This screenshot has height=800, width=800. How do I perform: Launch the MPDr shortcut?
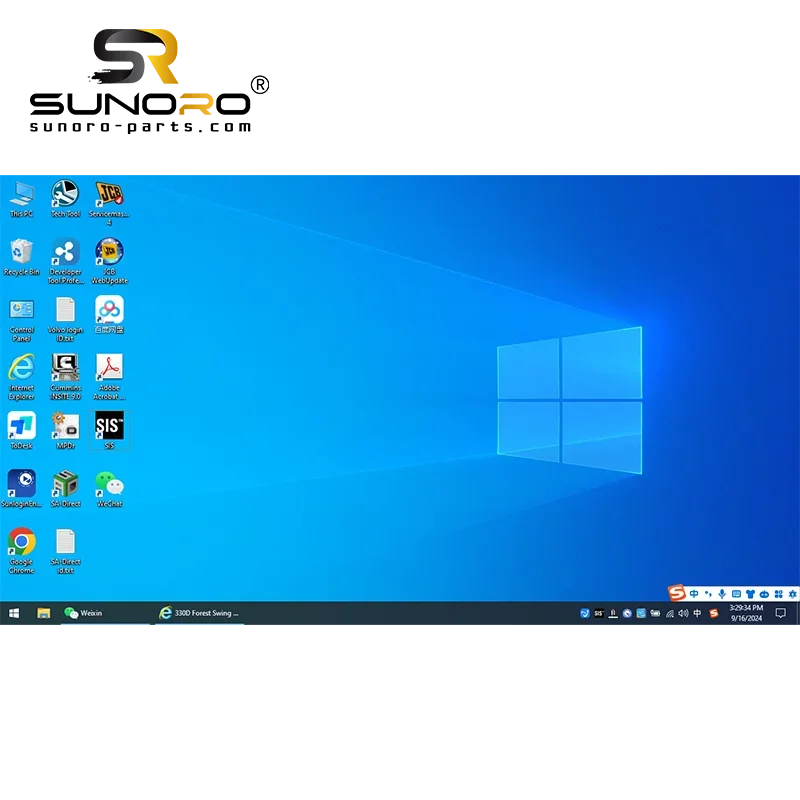(65, 431)
